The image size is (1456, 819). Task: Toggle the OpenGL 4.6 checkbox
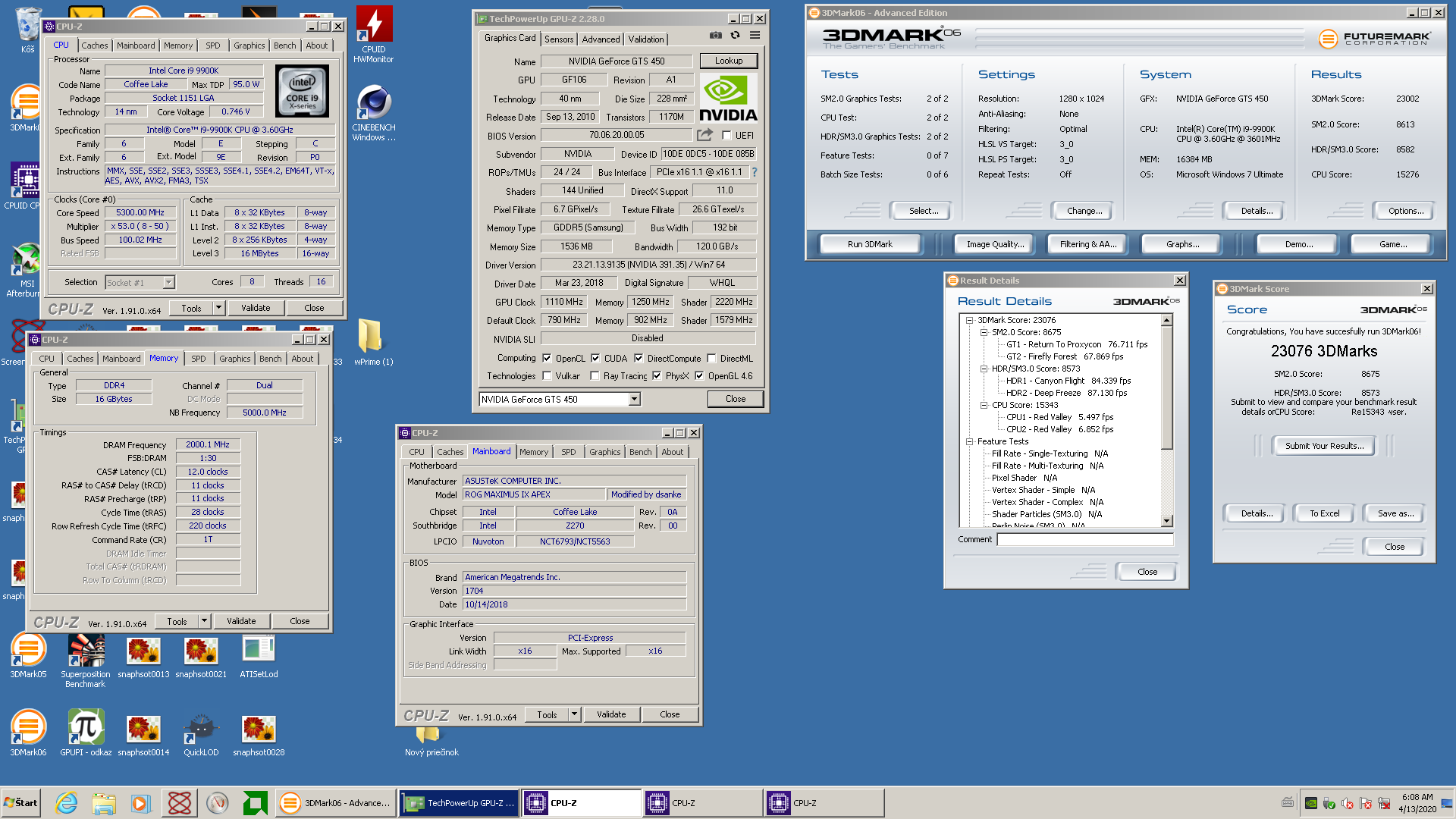tap(699, 375)
